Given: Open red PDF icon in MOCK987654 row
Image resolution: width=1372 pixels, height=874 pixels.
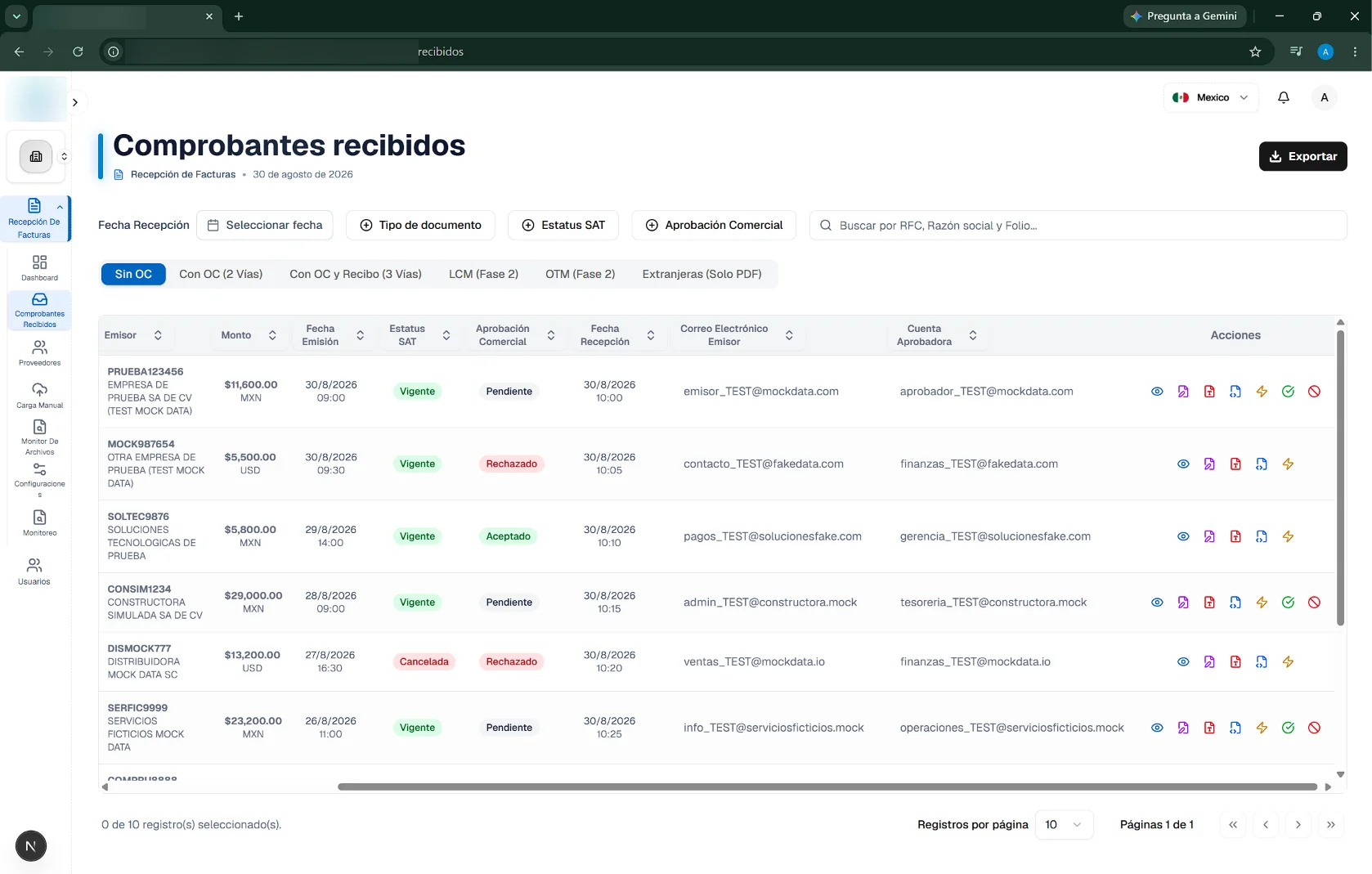Looking at the screenshot, I should [1235, 464].
